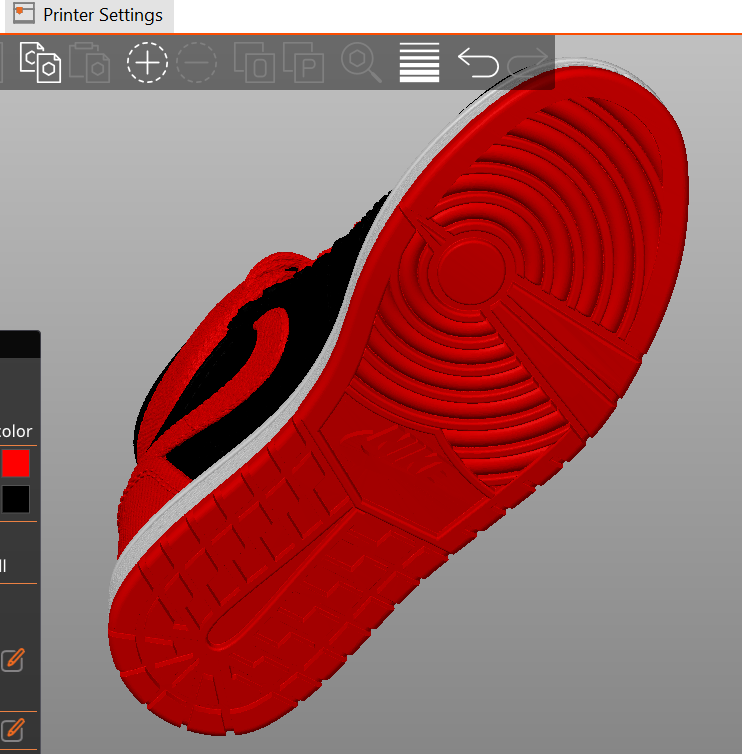Image resolution: width=742 pixels, height=754 pixels.
Task: Click the upper orange pencil edit button
Action: 13,659
